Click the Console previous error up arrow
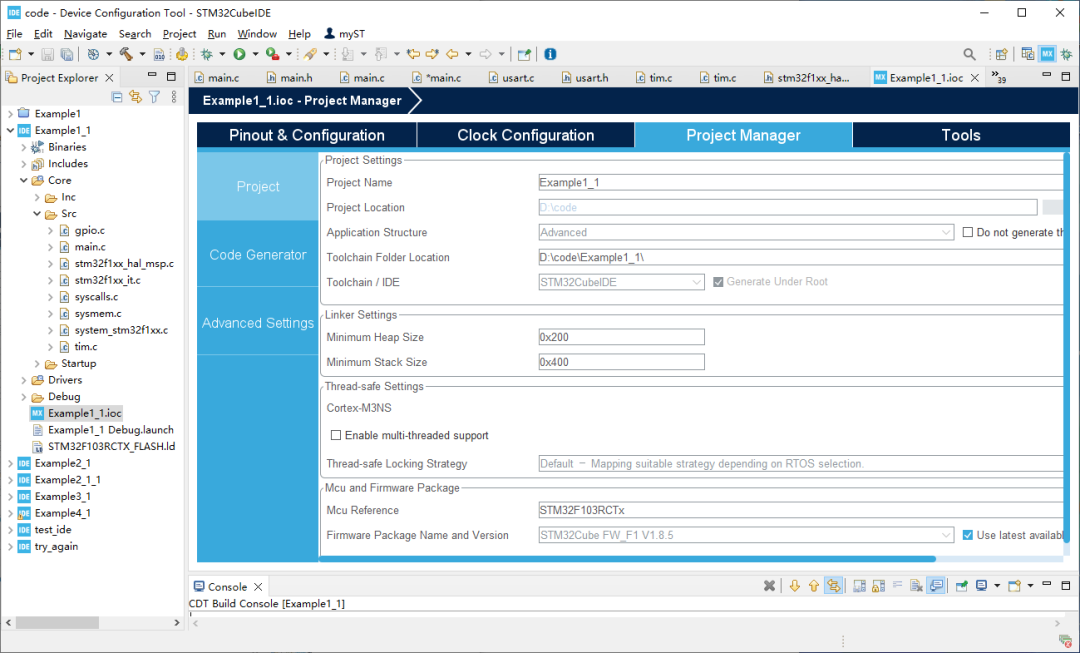Screen dimensions: 1080x653 (x=813, y=585)
